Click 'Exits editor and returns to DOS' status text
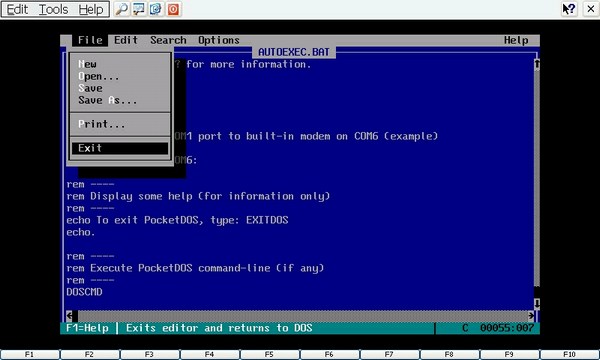 219,328
